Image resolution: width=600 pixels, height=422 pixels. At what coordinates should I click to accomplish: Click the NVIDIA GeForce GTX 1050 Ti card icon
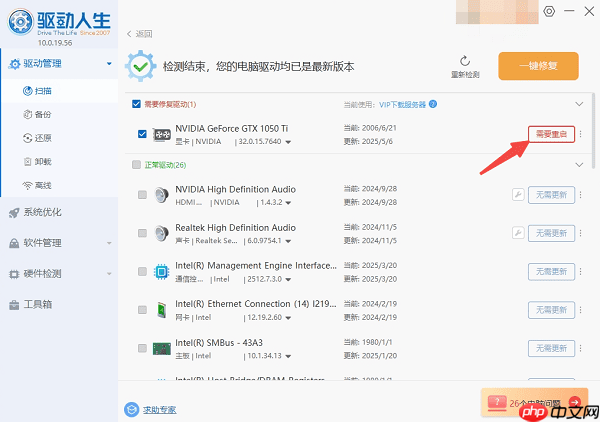161,134
